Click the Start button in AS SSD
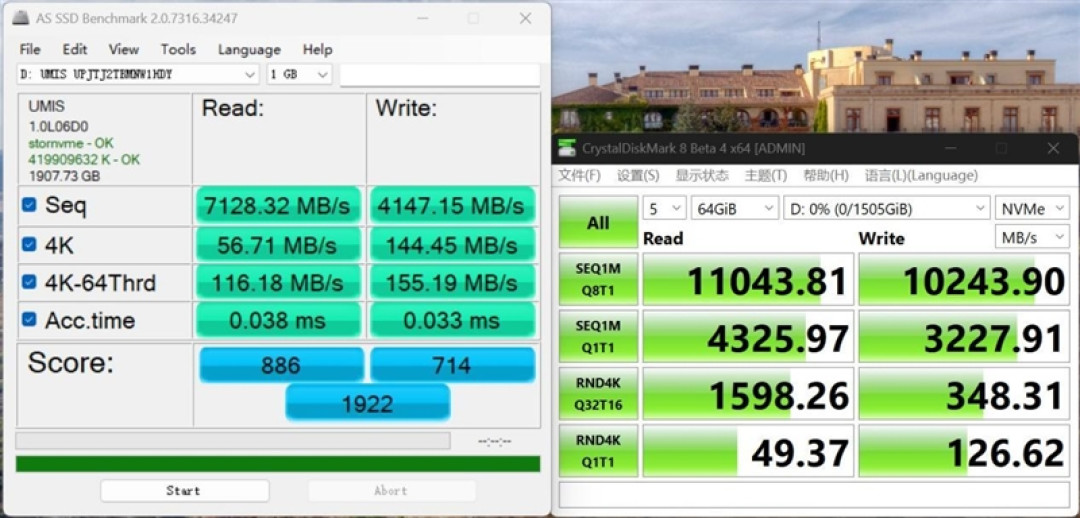Viewport: 1080px width, 518px height. 184,491
